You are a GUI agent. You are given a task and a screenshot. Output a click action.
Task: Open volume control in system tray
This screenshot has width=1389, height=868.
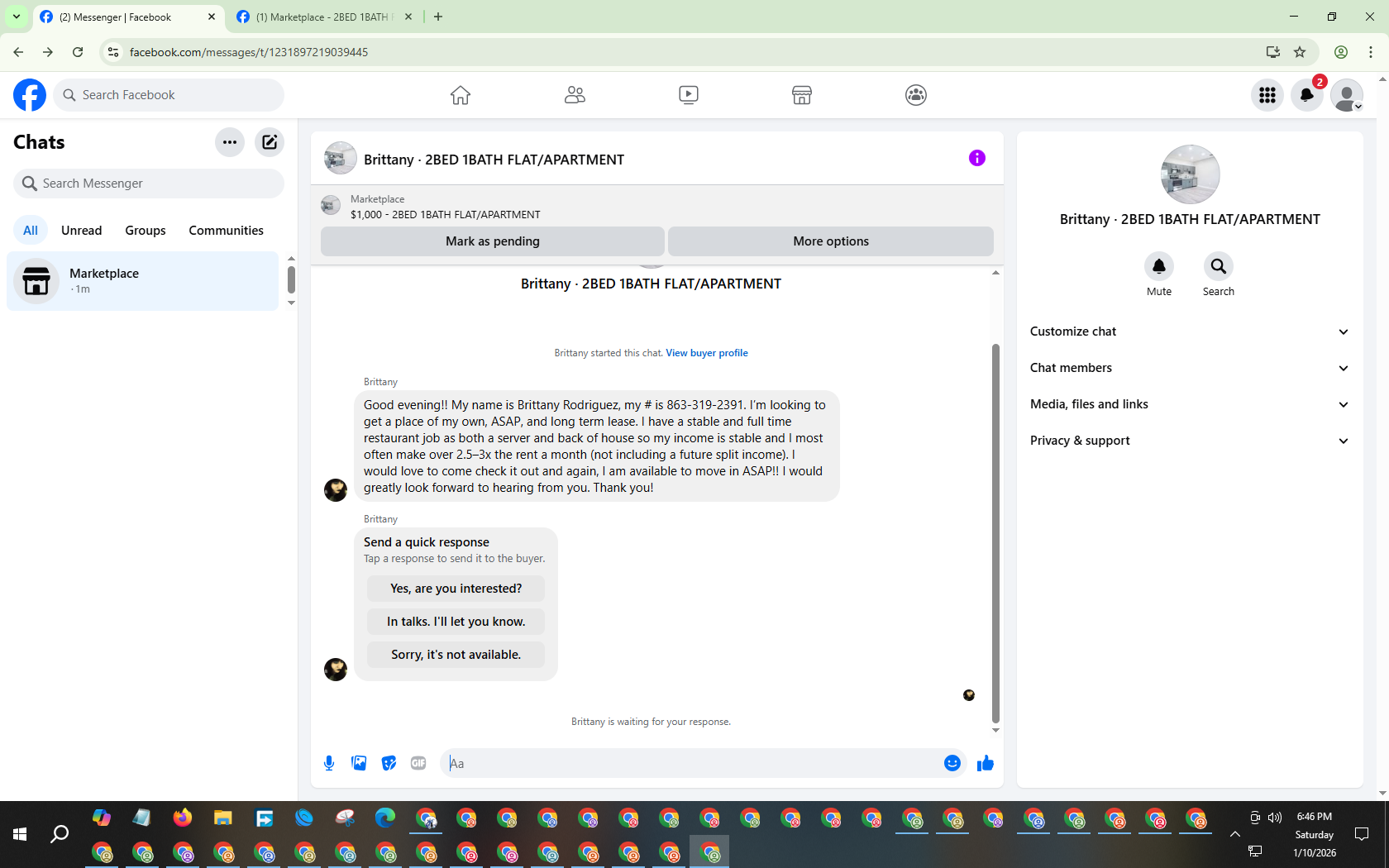click(1275, 818)
